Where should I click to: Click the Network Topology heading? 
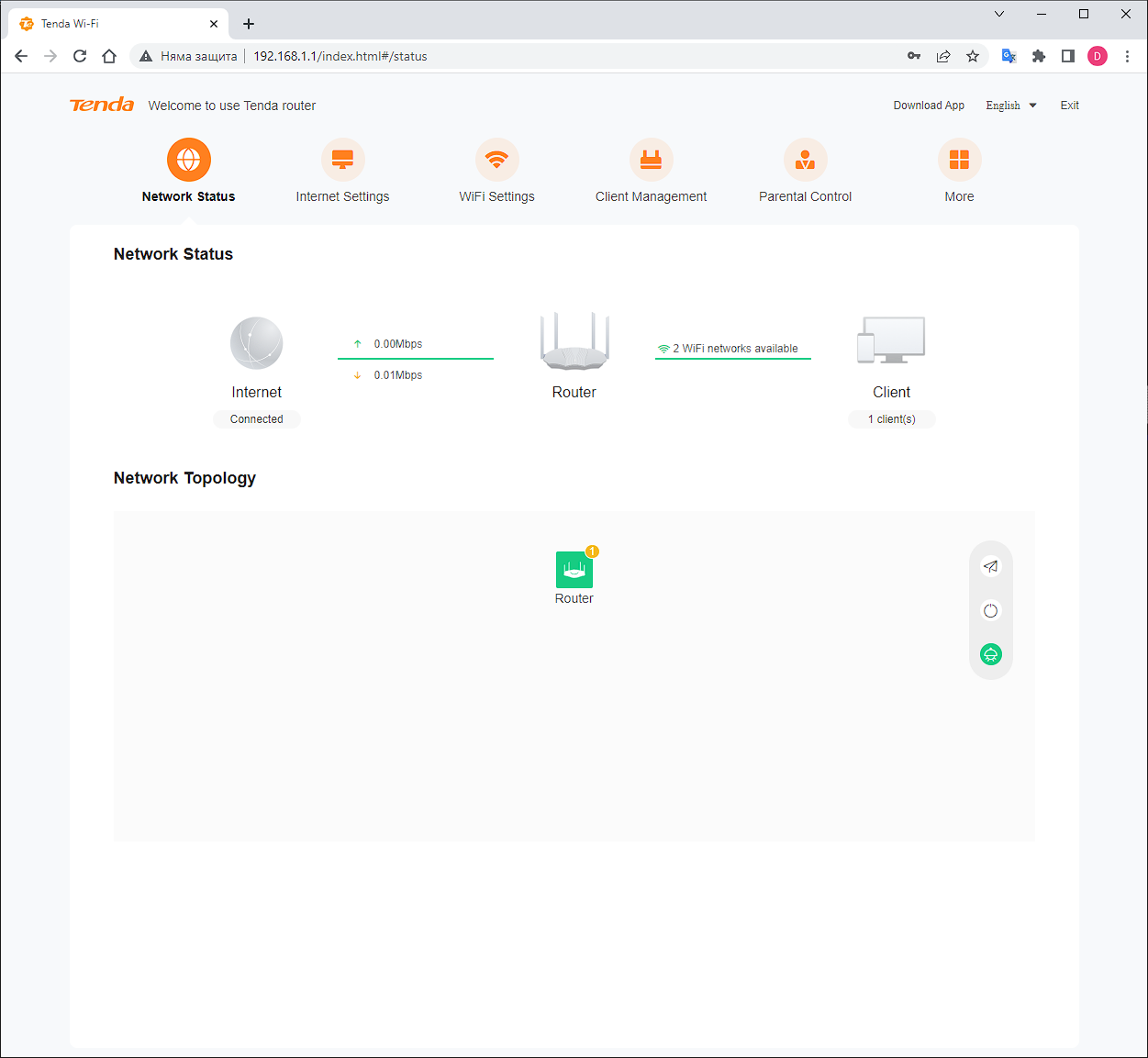point(184,478)
